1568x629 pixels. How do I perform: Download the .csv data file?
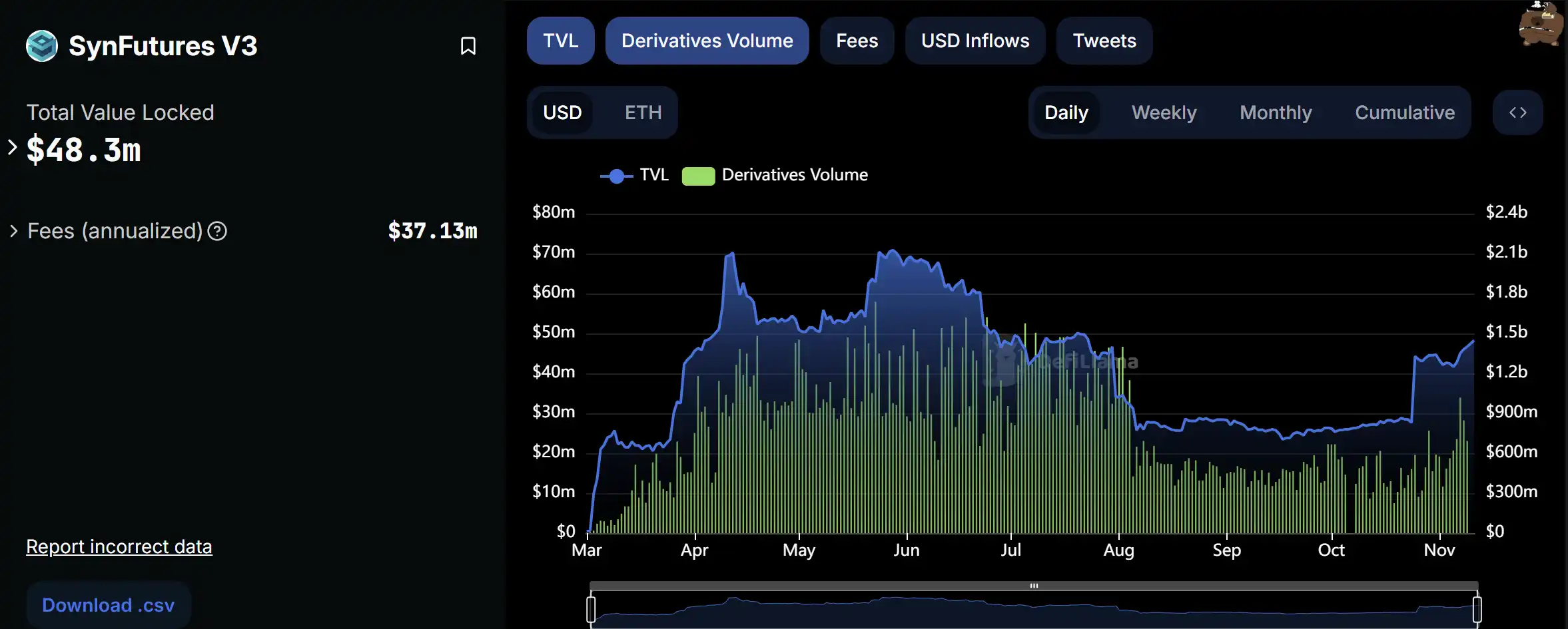[108, 605]
